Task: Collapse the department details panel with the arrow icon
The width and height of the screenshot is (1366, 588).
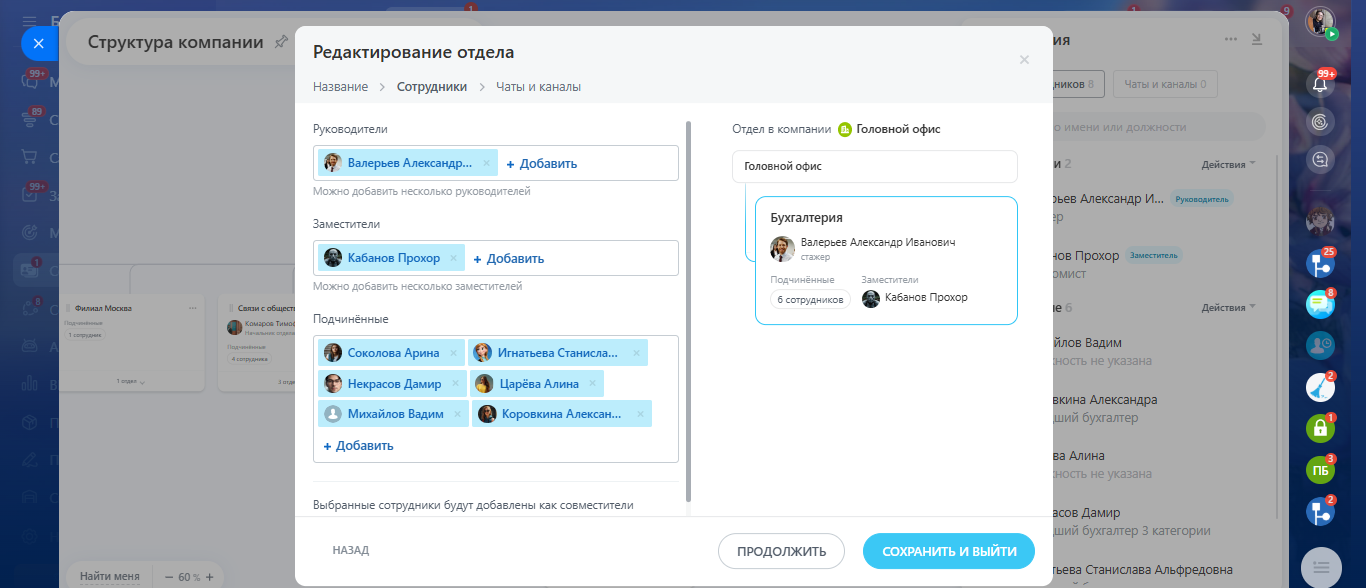Action: [x=1257, y=39]
